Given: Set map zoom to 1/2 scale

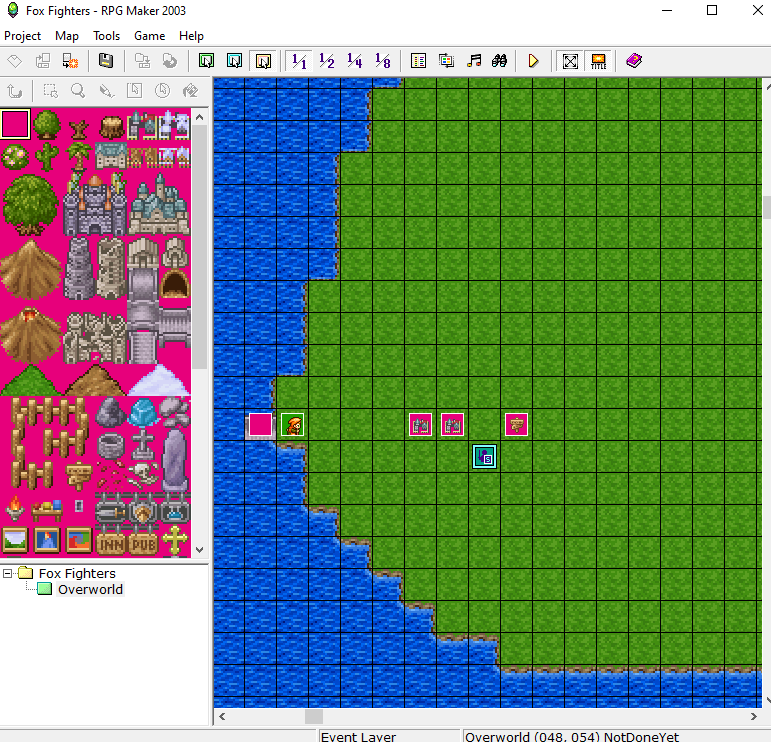Looking at the screenshot, I should coord(326,61).
